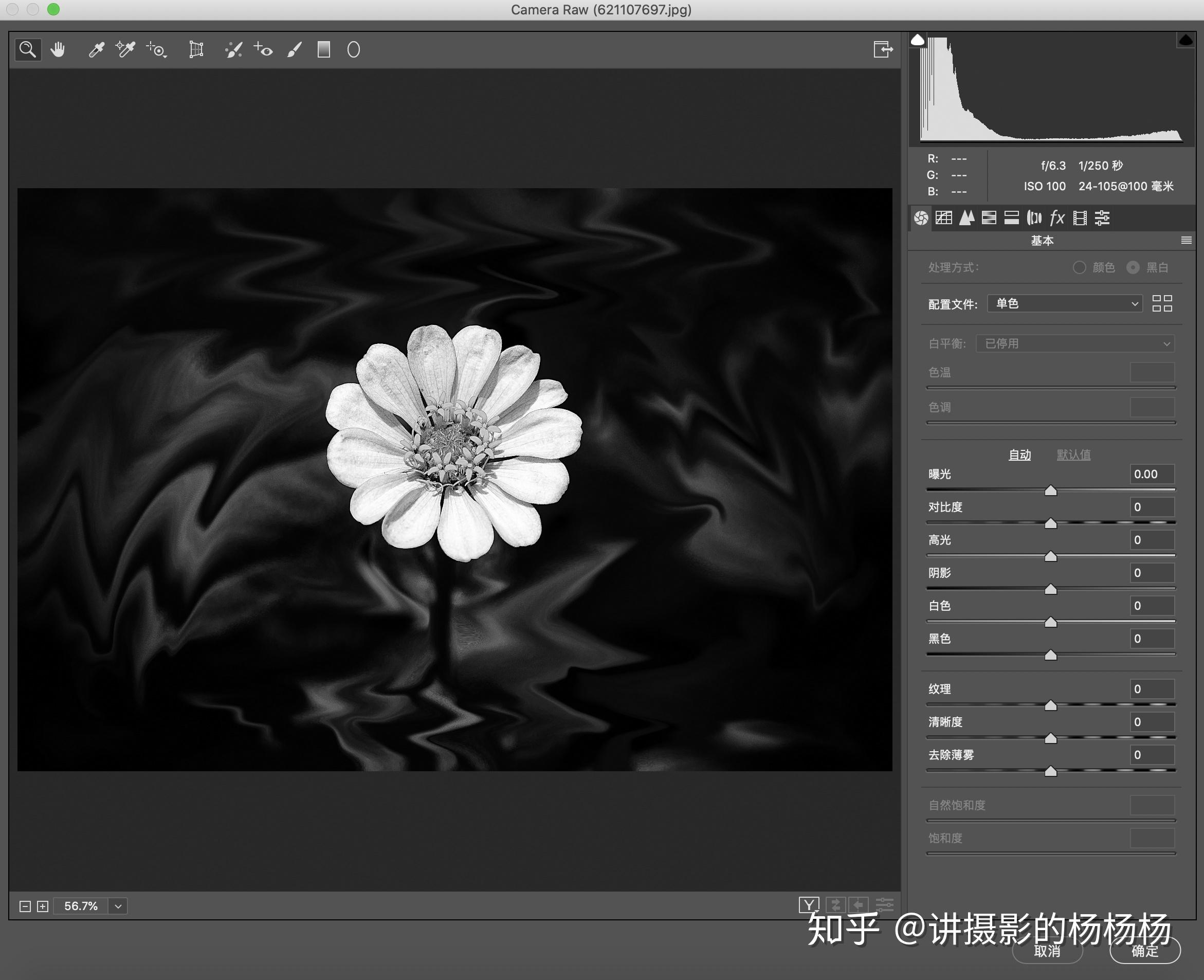Drag the 曝光 (Exposure) slider

click(1050, 490)
